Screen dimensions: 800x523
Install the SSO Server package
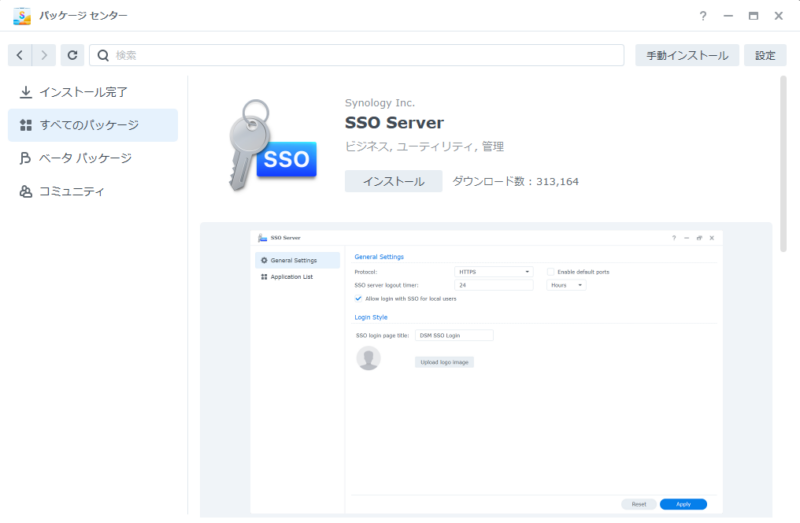tap(393, 181)
